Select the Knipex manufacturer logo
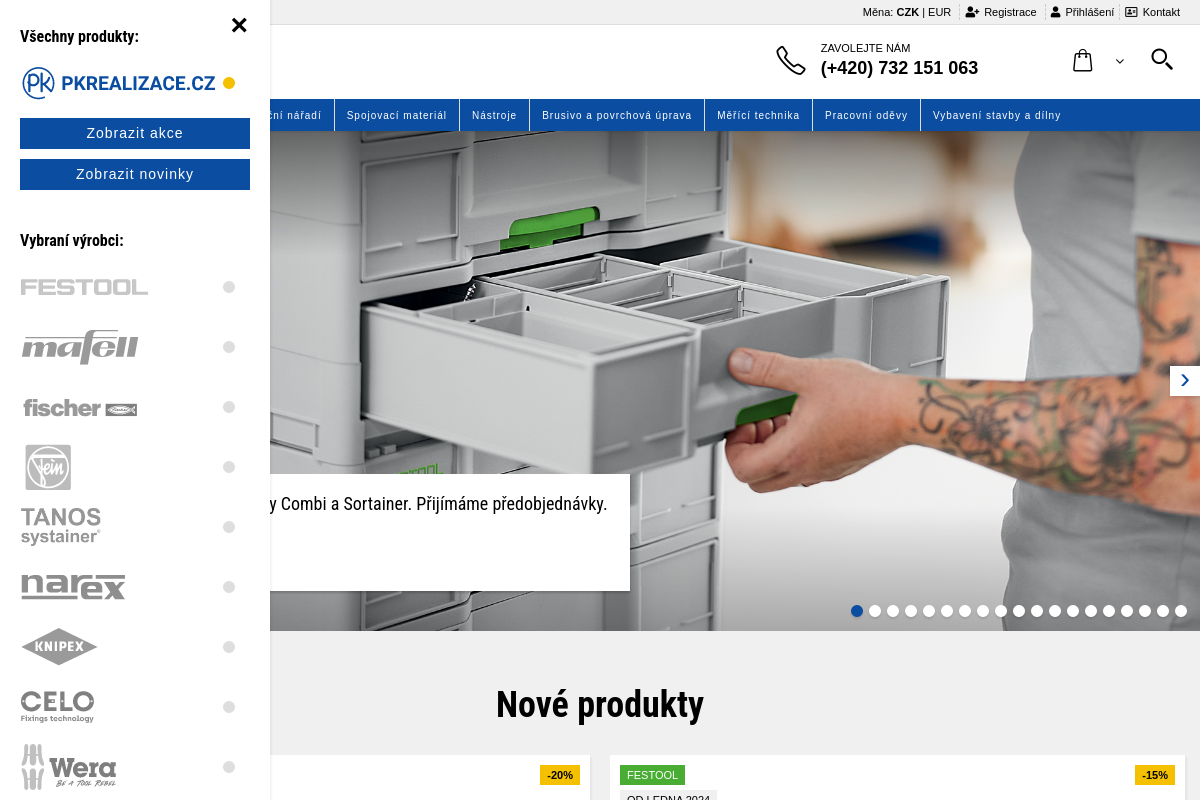Screen dimensions: 1200x800 (60, 647)
